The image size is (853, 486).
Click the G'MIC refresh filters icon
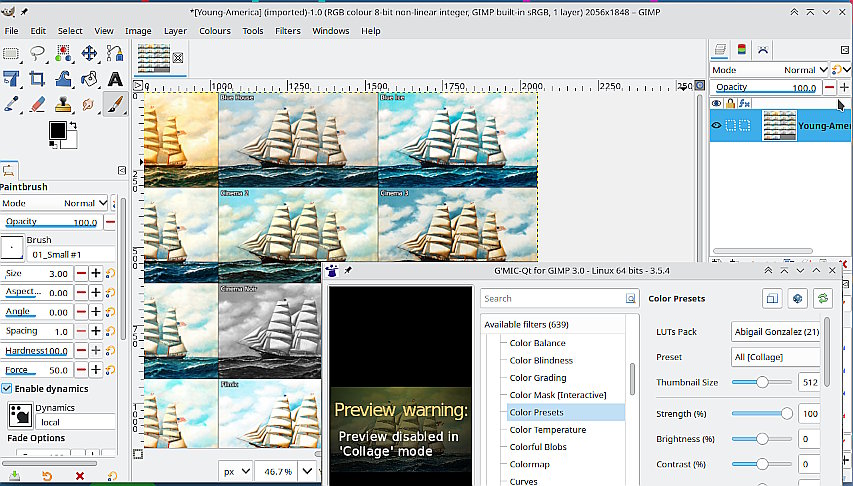click(x=823, y=298)
